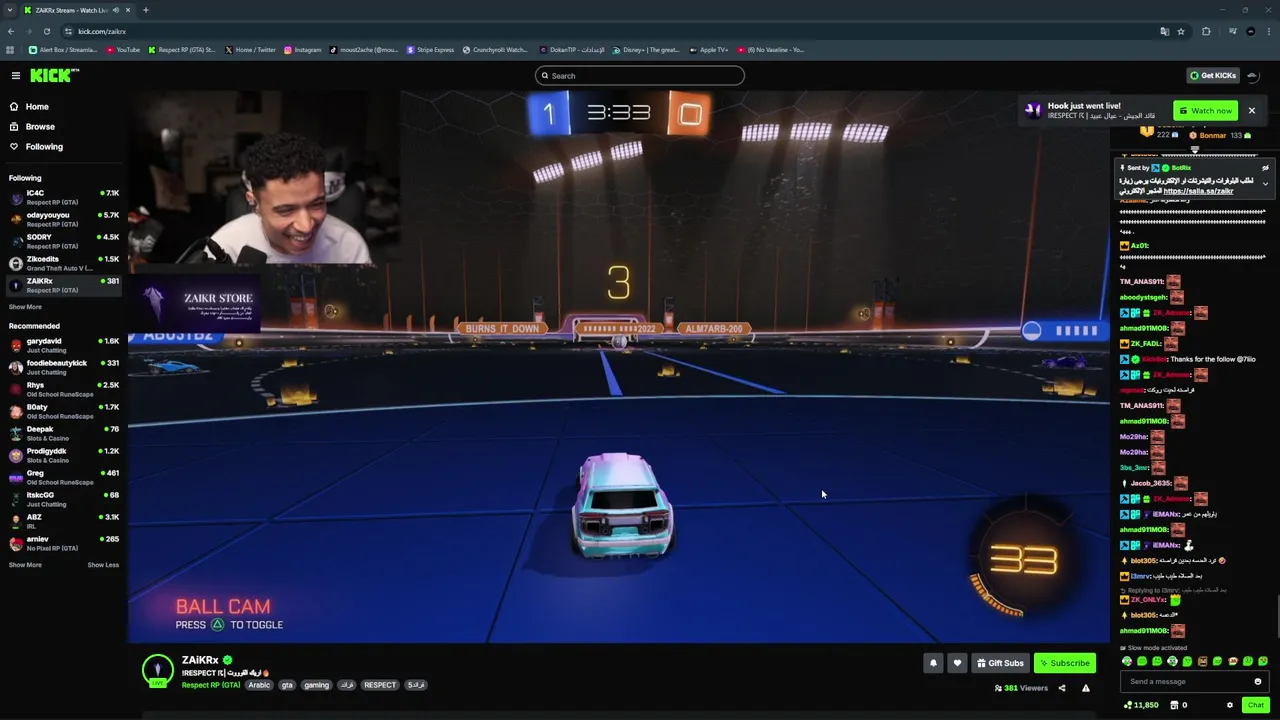Open chat settings gear icon
1280x720 pixels.
1230,705
